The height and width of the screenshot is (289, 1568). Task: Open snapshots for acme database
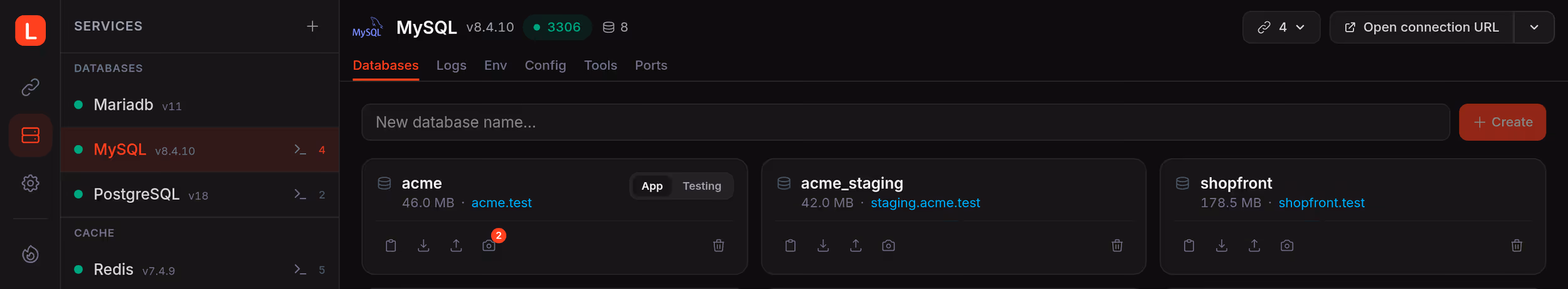489,245
